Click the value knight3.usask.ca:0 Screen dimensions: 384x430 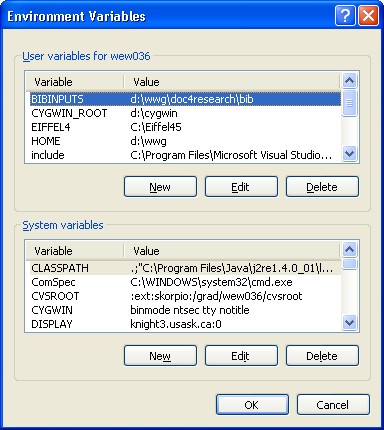coord(176,324)
